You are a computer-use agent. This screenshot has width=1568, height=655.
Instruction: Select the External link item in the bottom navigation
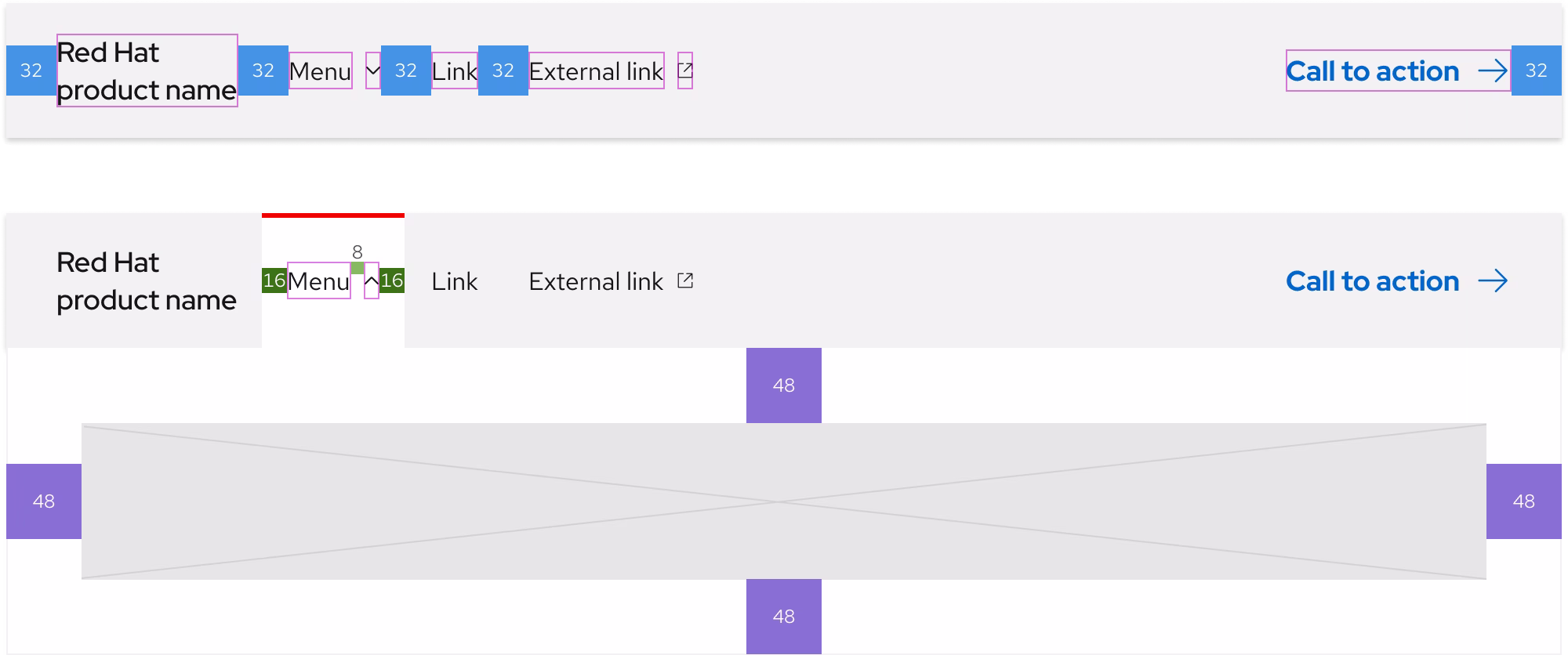point(597,280)
